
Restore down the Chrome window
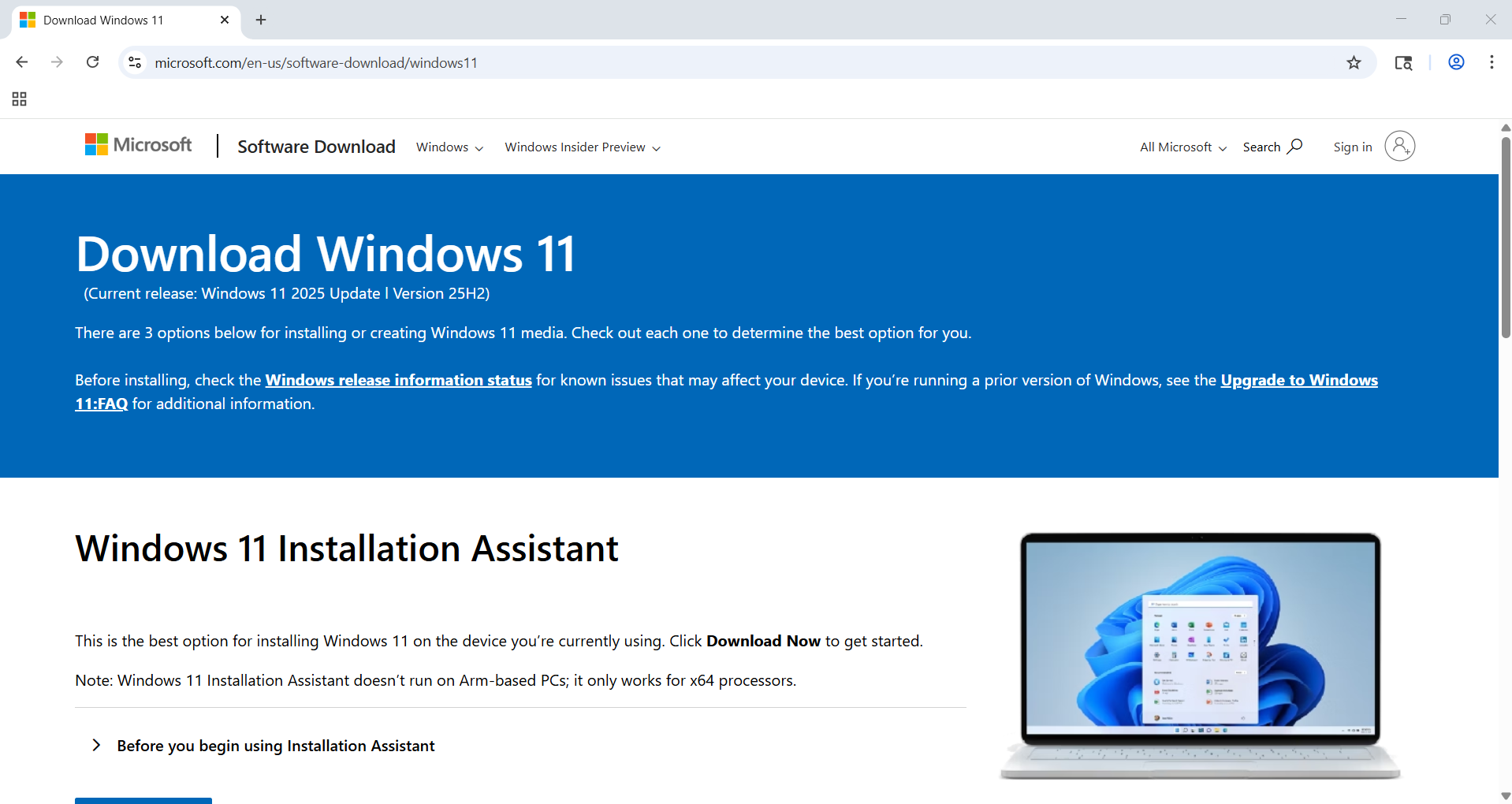[x=1445, y=20]
